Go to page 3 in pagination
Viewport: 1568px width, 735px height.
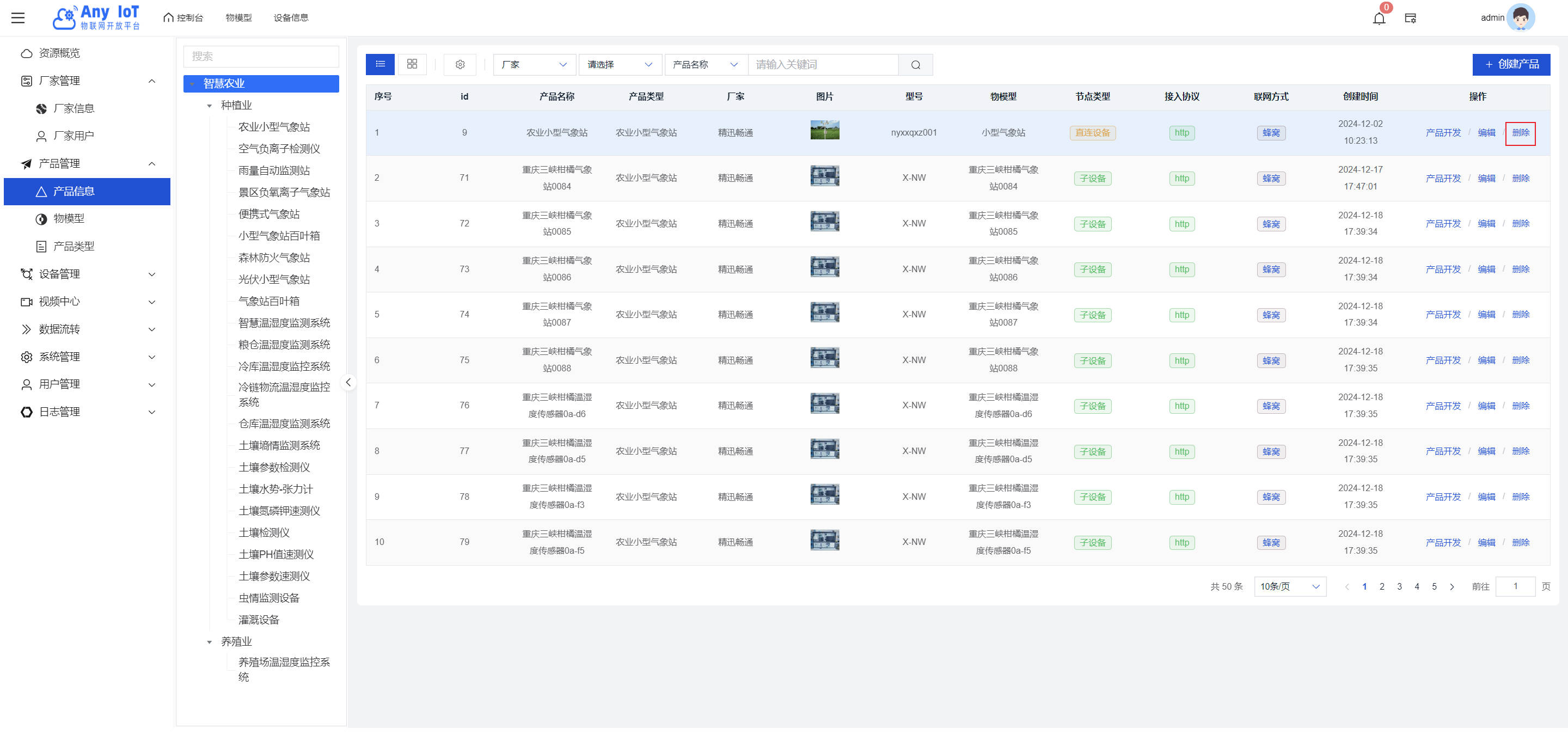coord(1399,586)
